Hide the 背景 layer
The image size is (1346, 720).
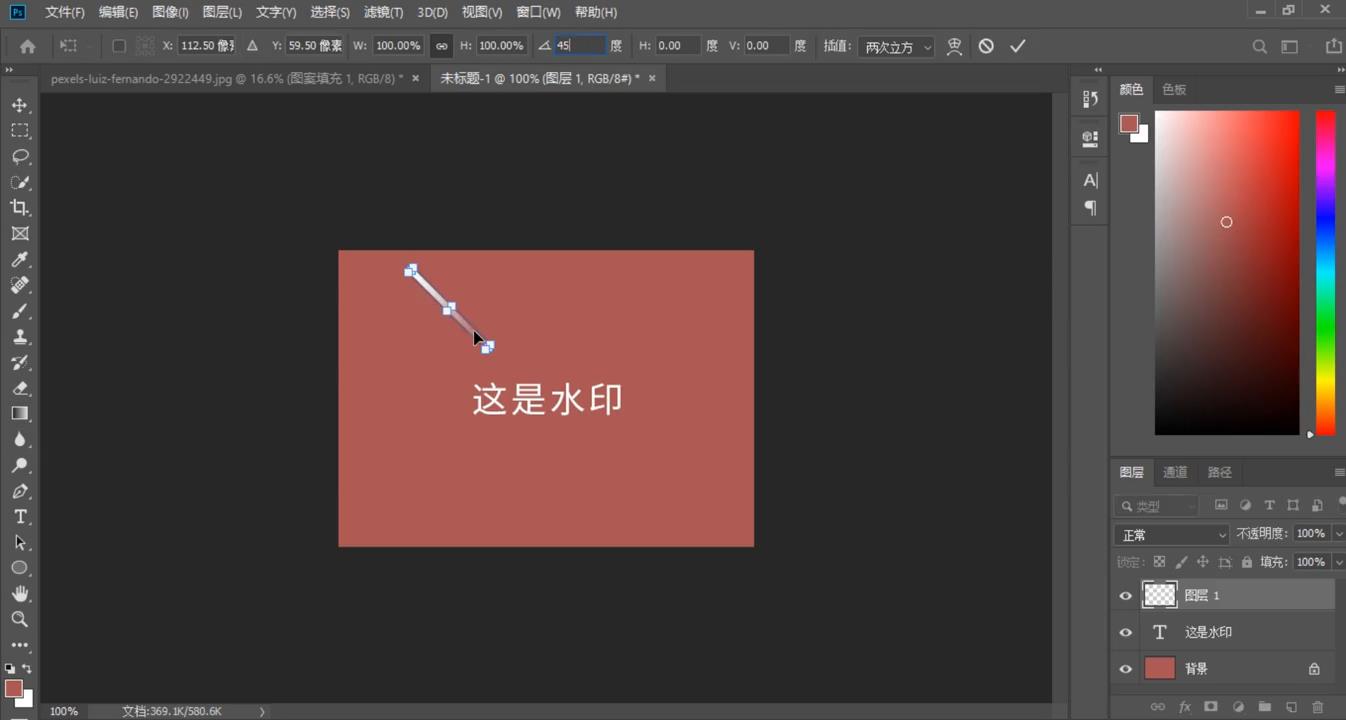tap(1126, 669)
